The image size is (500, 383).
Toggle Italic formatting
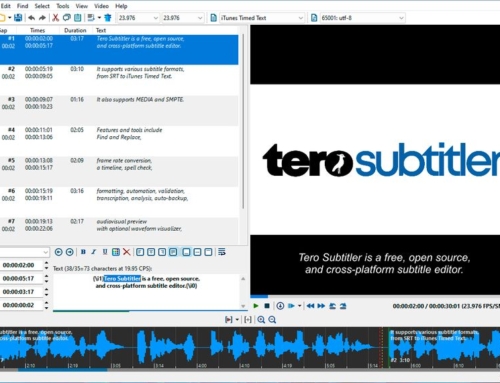click(x=94, y=252)
